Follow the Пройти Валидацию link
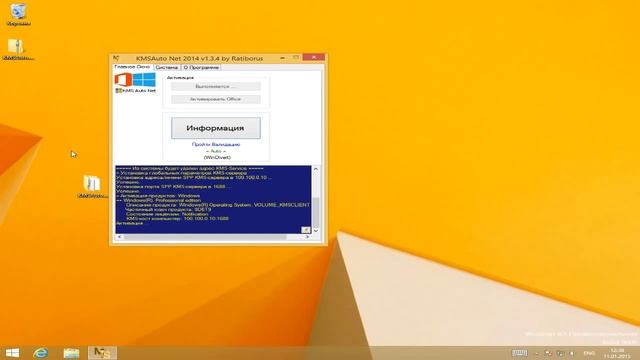 (x=216, y=144)
